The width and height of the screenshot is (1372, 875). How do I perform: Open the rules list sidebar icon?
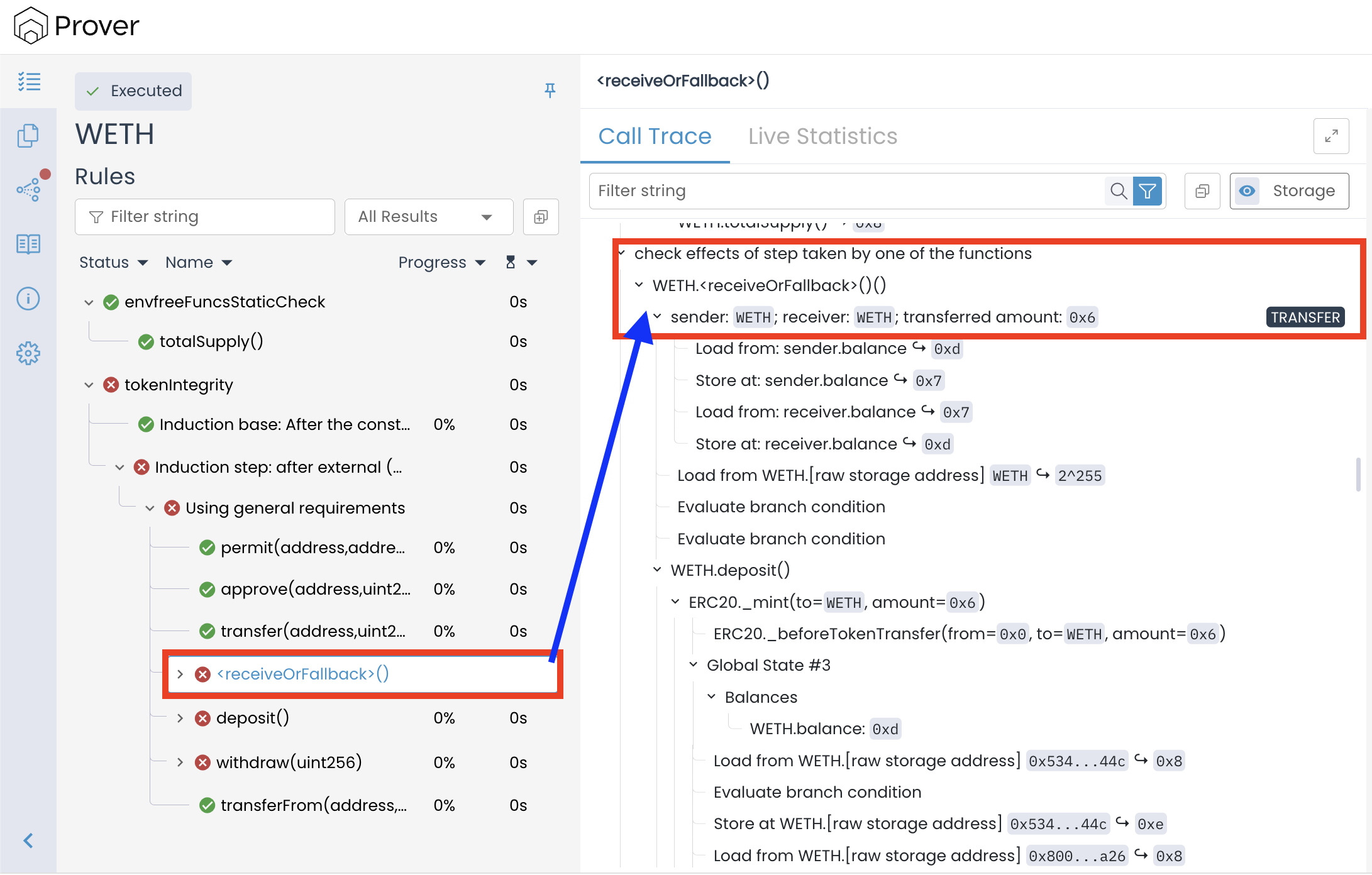(28, 82)
